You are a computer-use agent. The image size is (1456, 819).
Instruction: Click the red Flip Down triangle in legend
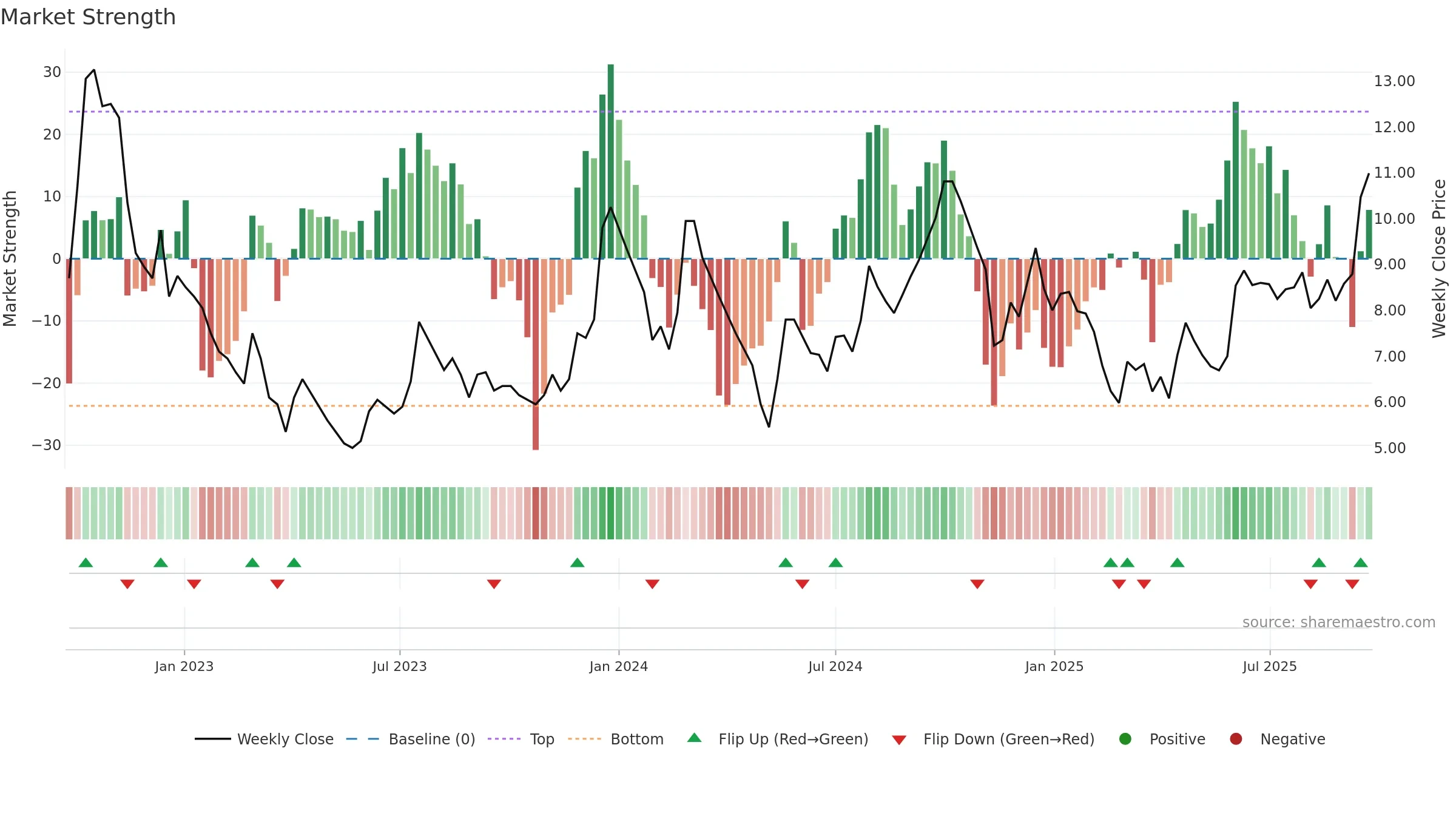coord(899,740)
